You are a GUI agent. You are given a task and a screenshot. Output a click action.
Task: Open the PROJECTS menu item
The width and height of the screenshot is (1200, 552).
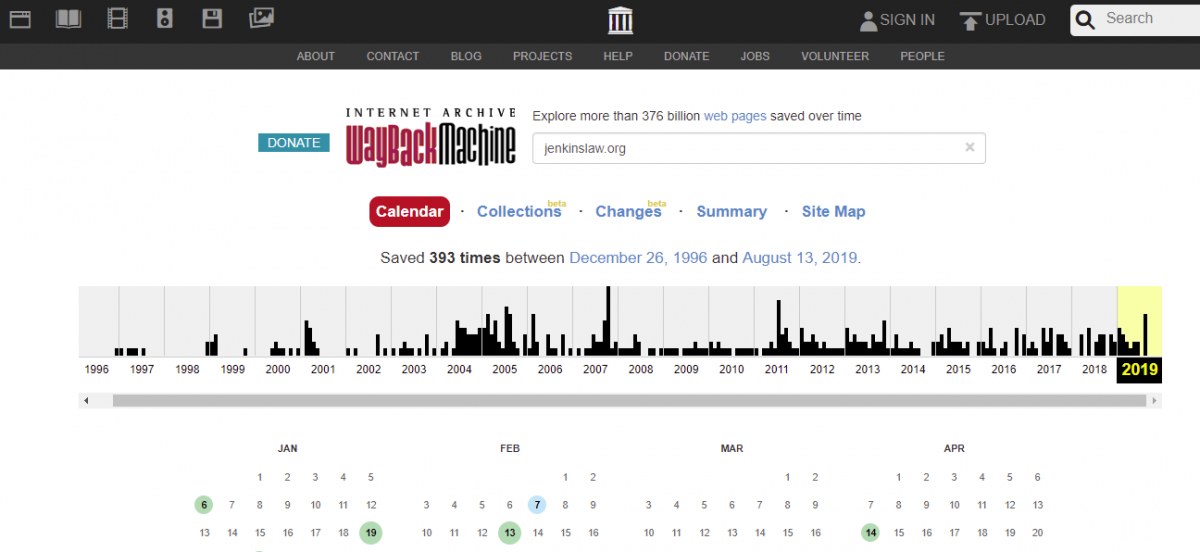click(543, 56)
